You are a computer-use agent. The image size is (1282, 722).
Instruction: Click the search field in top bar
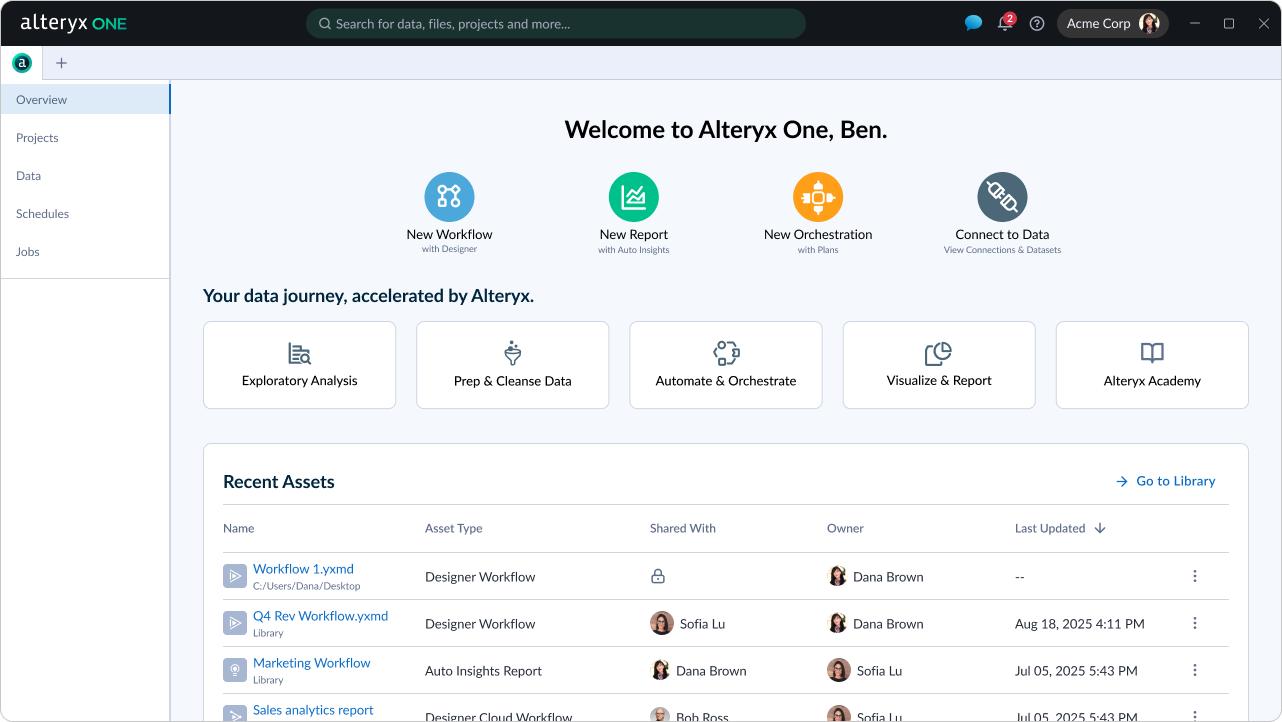click(555, 24)
